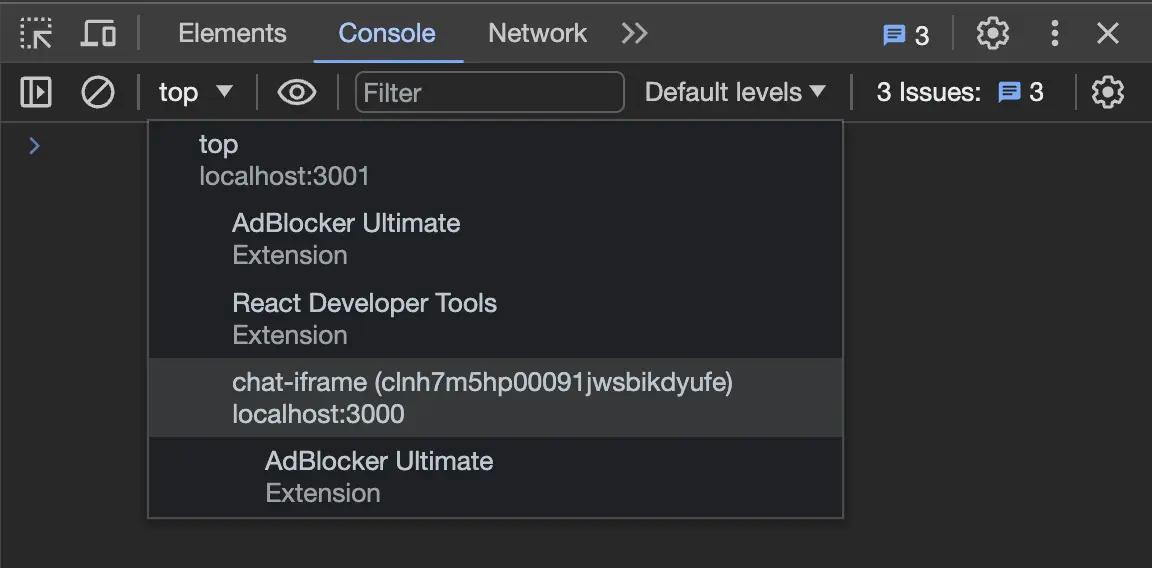Choose top localhost:3001 context
Image resolution: width=1152 pixels, height=568 pixels.
(284, 160)
